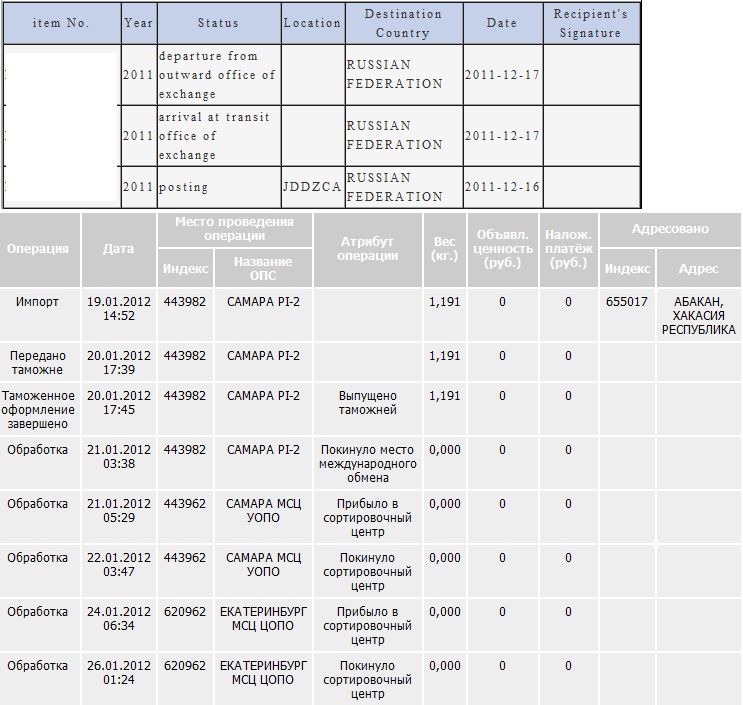Click 'Покинуло место международного обмена' attribute
This screenshot has width=743, height=705.
coord(368,463)
